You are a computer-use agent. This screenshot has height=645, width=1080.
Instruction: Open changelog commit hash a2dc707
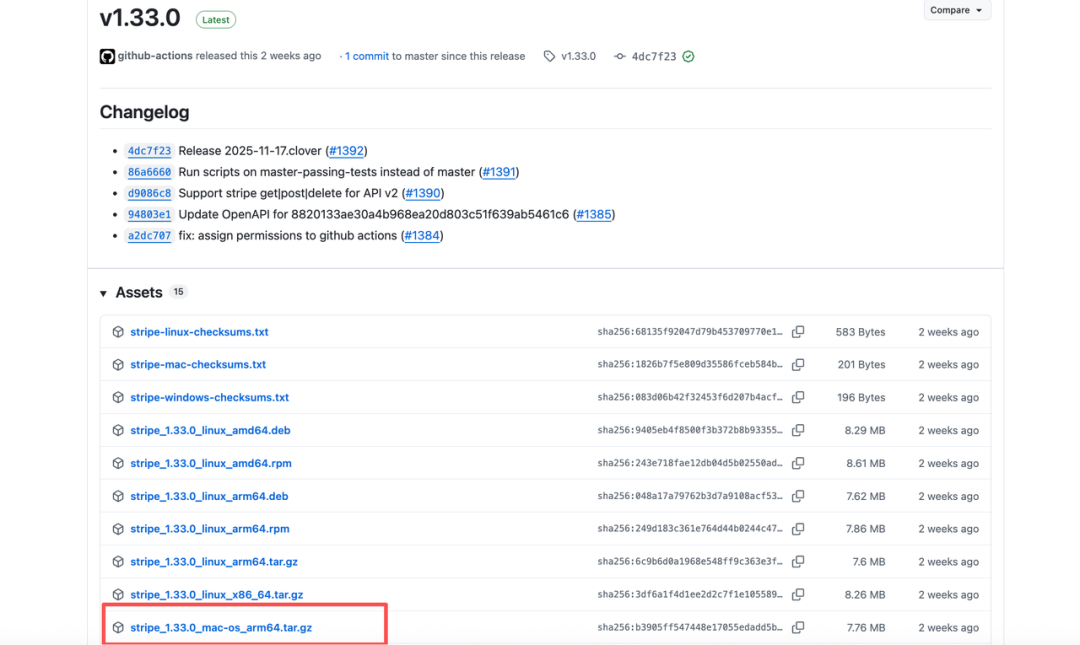[x=149, y=236]
